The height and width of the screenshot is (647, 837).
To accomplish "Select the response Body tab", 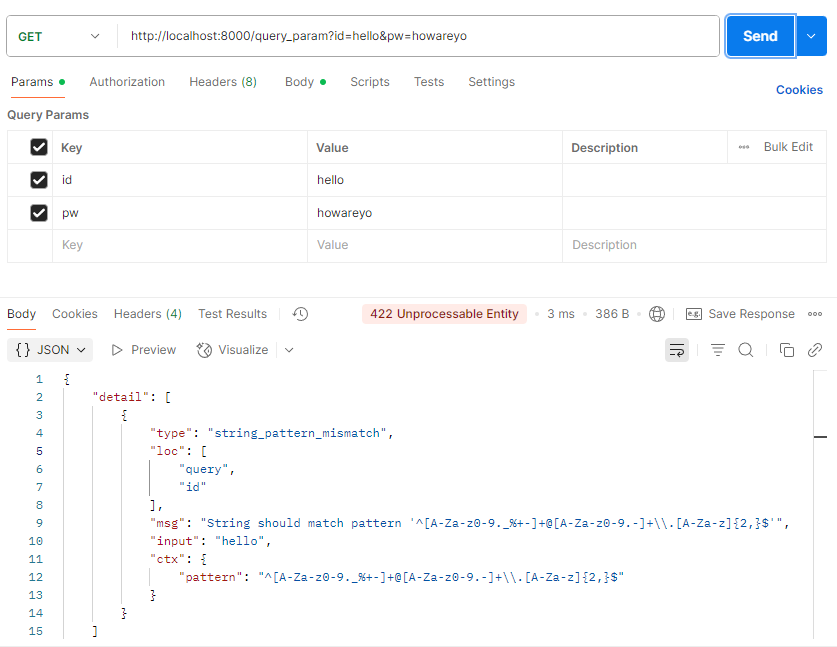I will (x=21, y=314).
